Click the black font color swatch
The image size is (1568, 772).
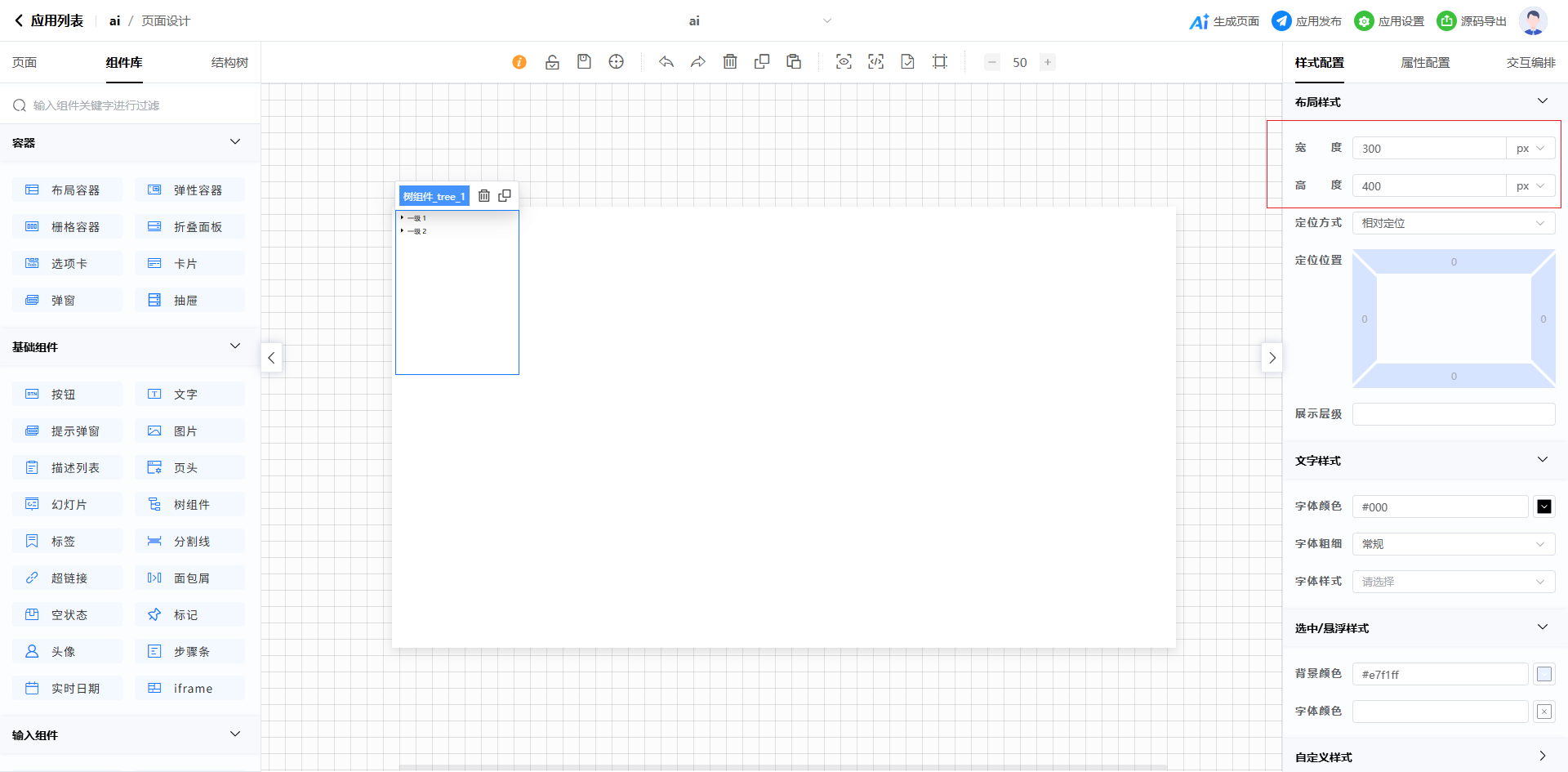(1544, 506)
